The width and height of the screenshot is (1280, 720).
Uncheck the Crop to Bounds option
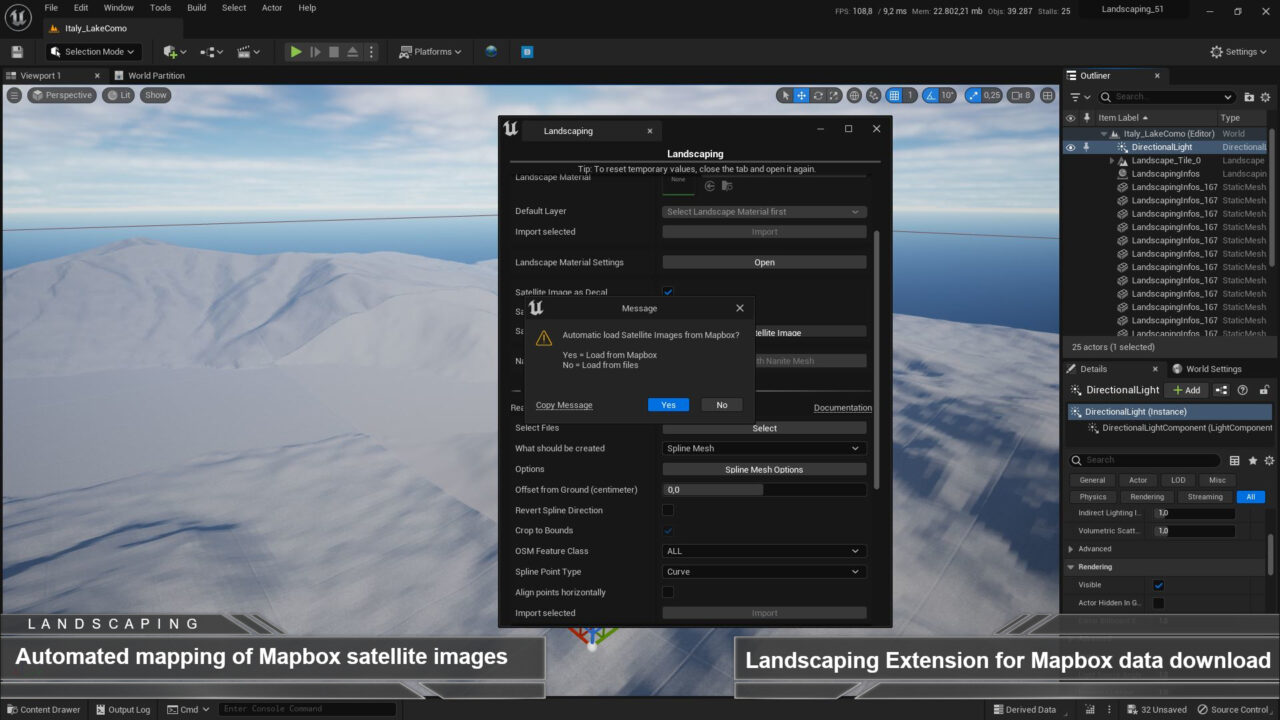pyautogui.click(x=668, y=530)
